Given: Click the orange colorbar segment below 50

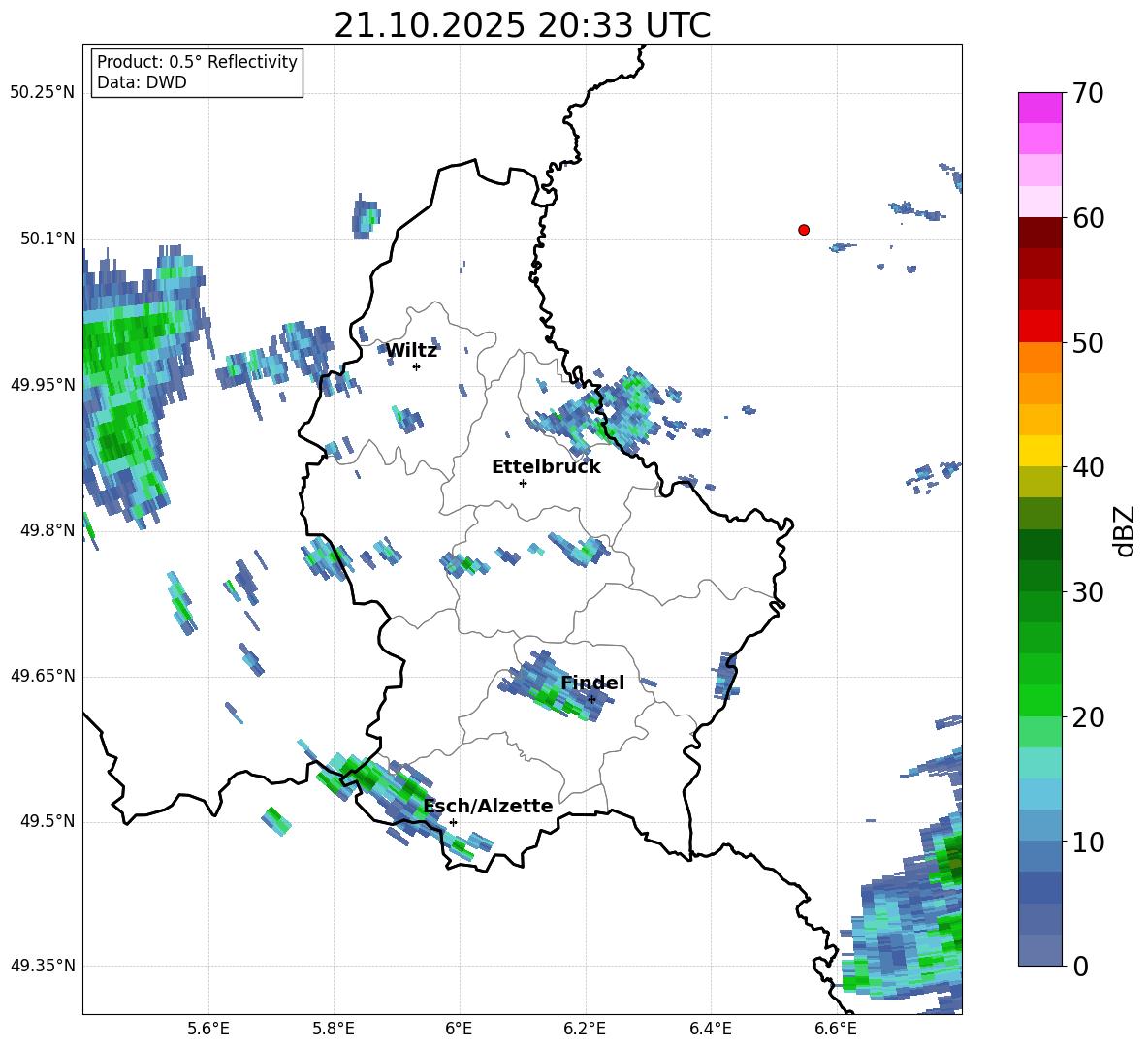Looking at the screenshot, I should coord(1039,358).
